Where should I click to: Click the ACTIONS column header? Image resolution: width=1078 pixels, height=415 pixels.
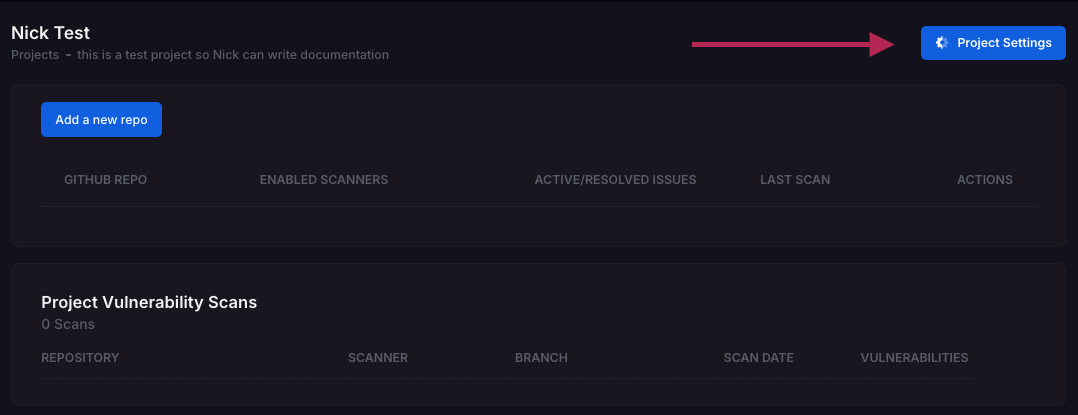click(985, 180)
